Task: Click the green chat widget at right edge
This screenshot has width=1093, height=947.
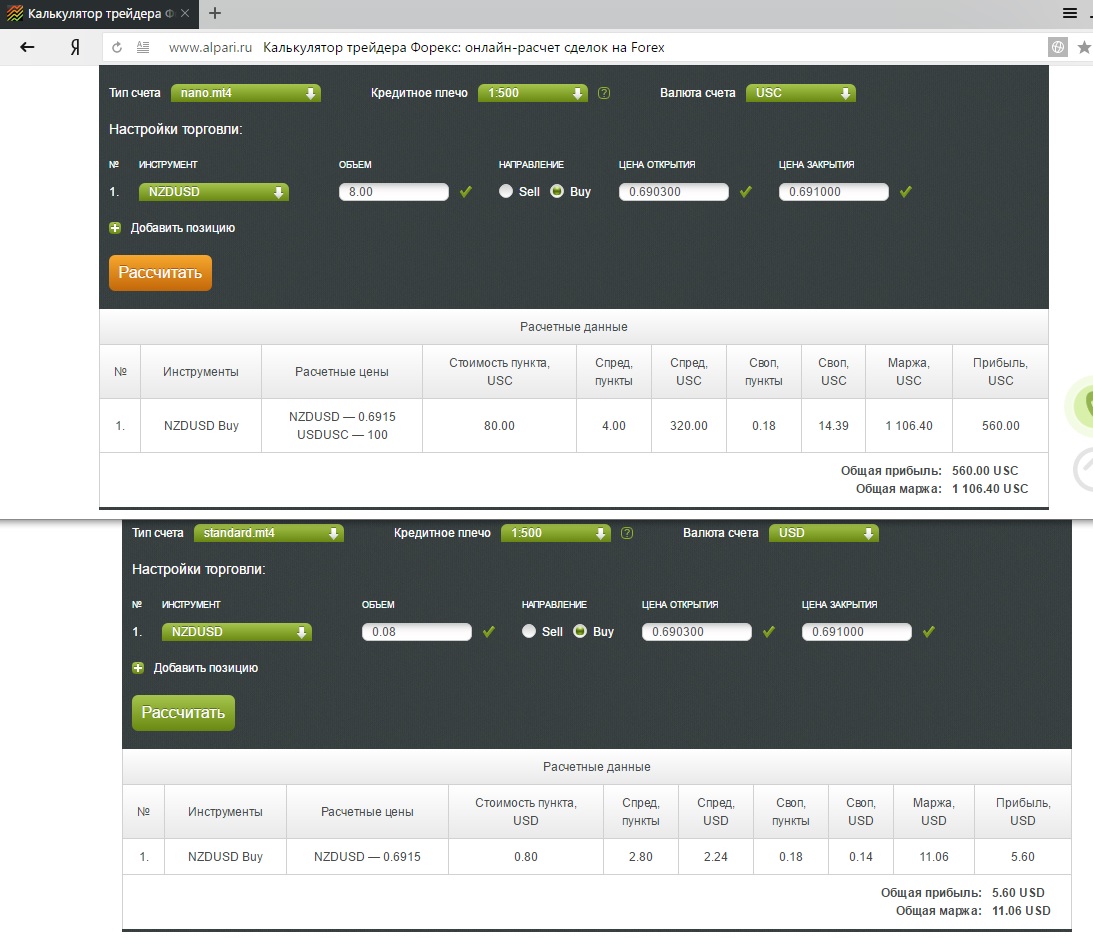Action: [x=1082, y=406]
